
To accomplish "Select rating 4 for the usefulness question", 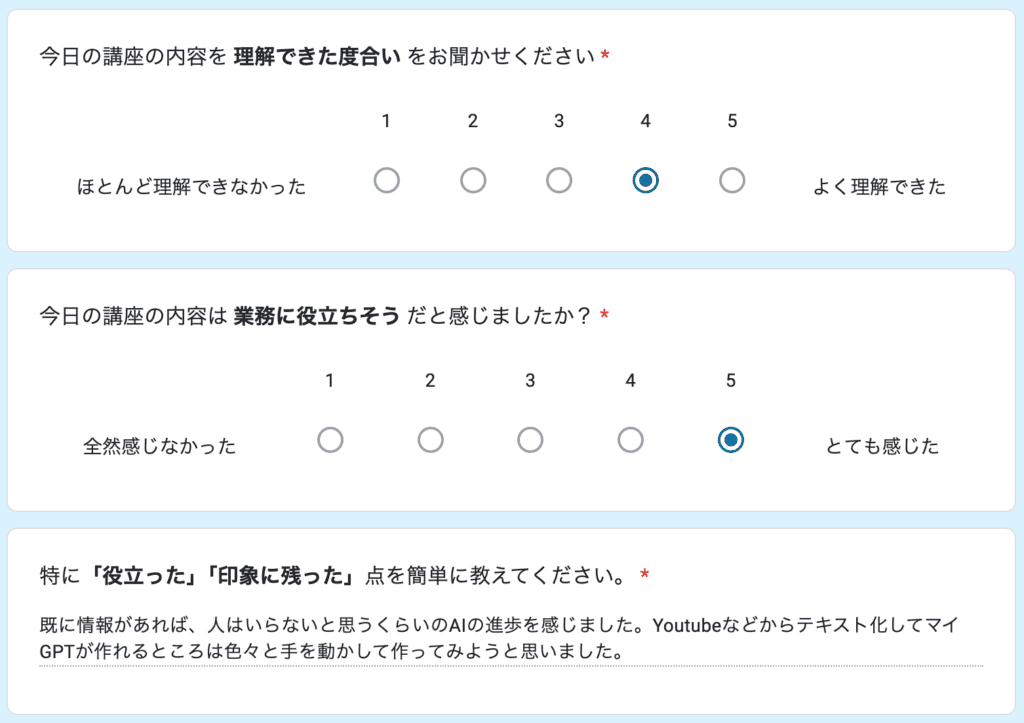I will [630, 440].
